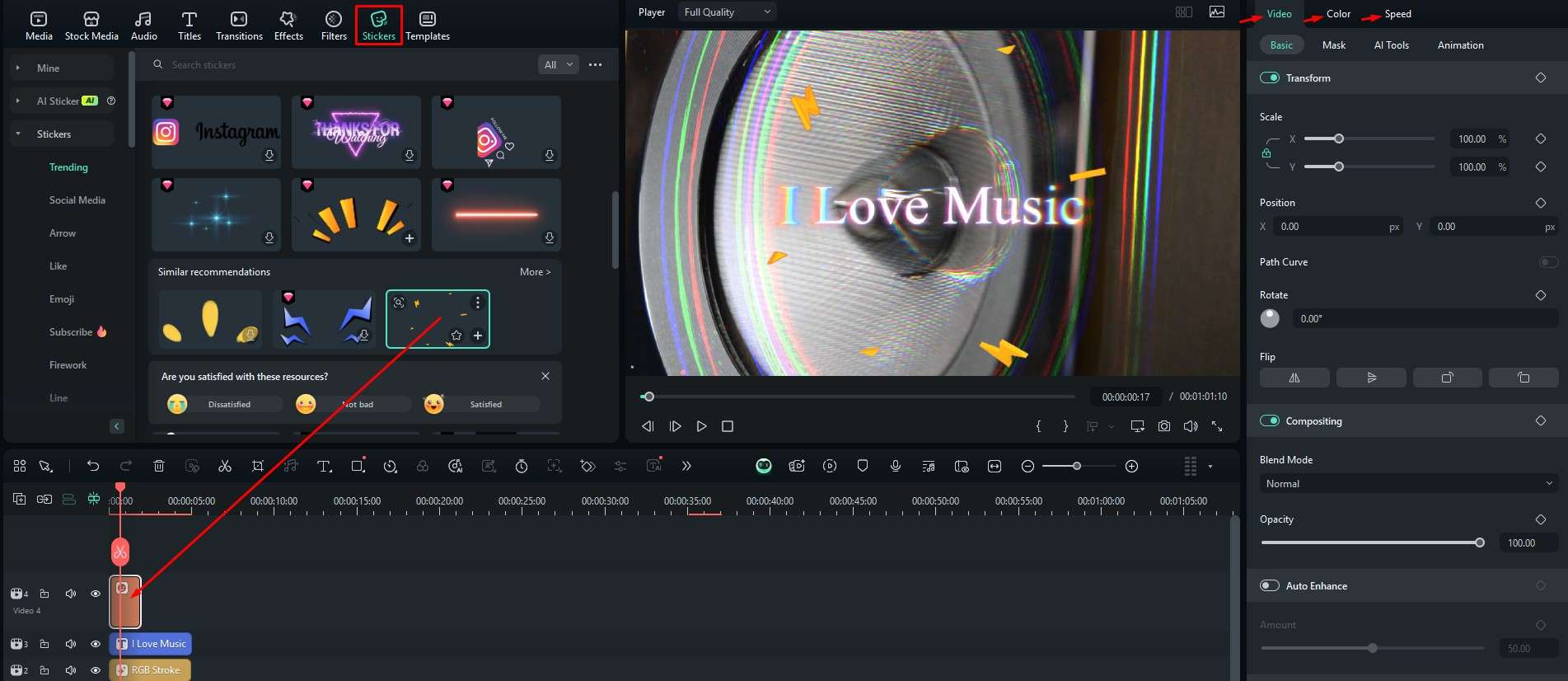Toggle the Transform switch off
Image resolution: width=1568 pixels, height=681 pixels.
1270,77
